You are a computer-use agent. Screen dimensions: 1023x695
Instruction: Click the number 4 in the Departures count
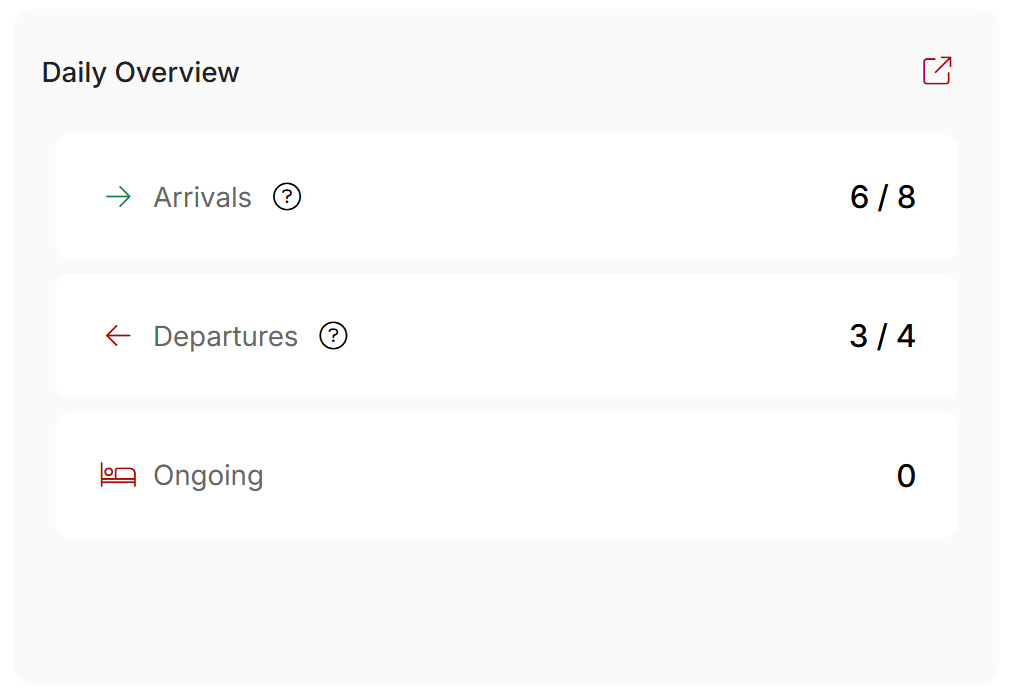tap(906, 336)
